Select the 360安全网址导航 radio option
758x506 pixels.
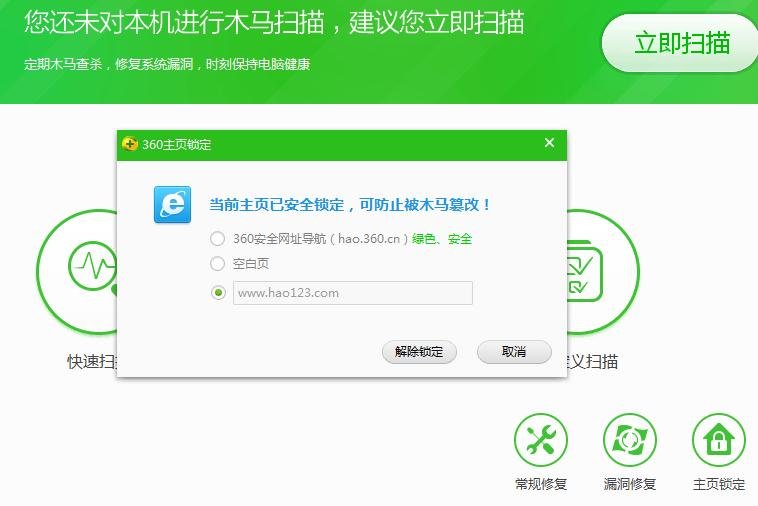pyautogui.click(x=218, y=238)
